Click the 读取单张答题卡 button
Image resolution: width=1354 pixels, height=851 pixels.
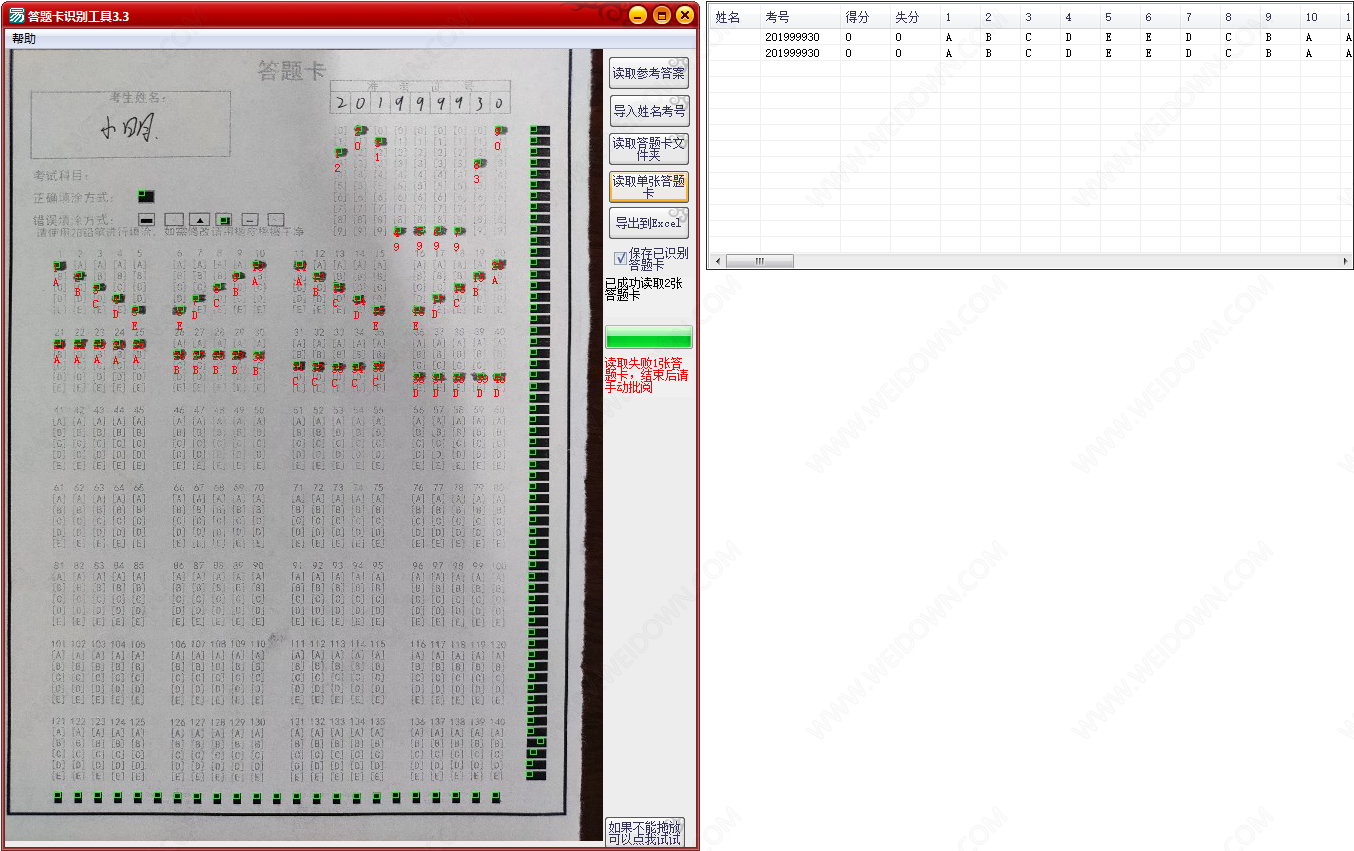pos(649,187)
